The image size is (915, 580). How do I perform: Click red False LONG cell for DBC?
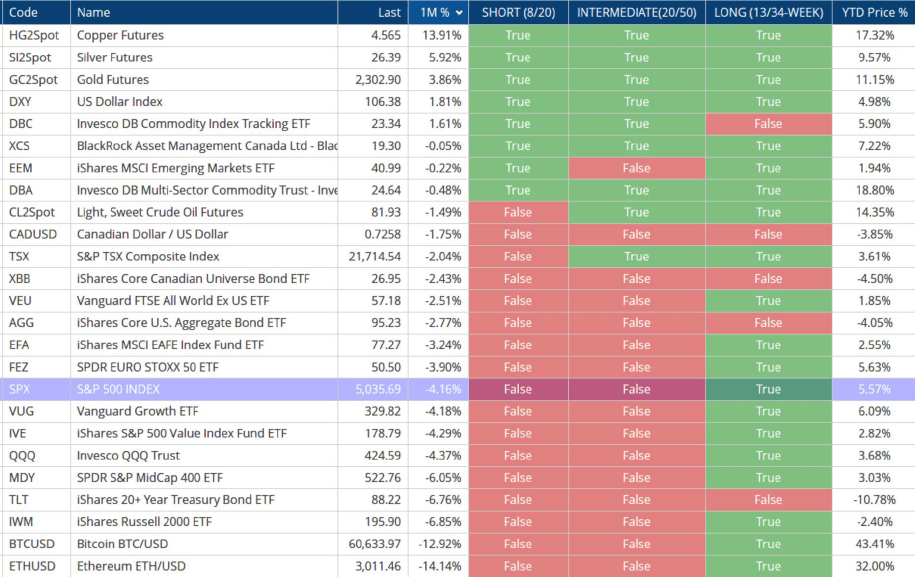coord(768,124)
